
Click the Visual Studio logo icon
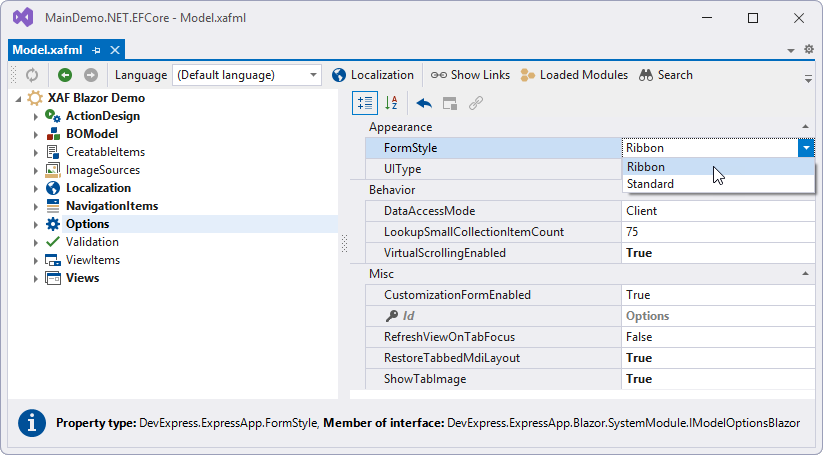pos(23,17)
